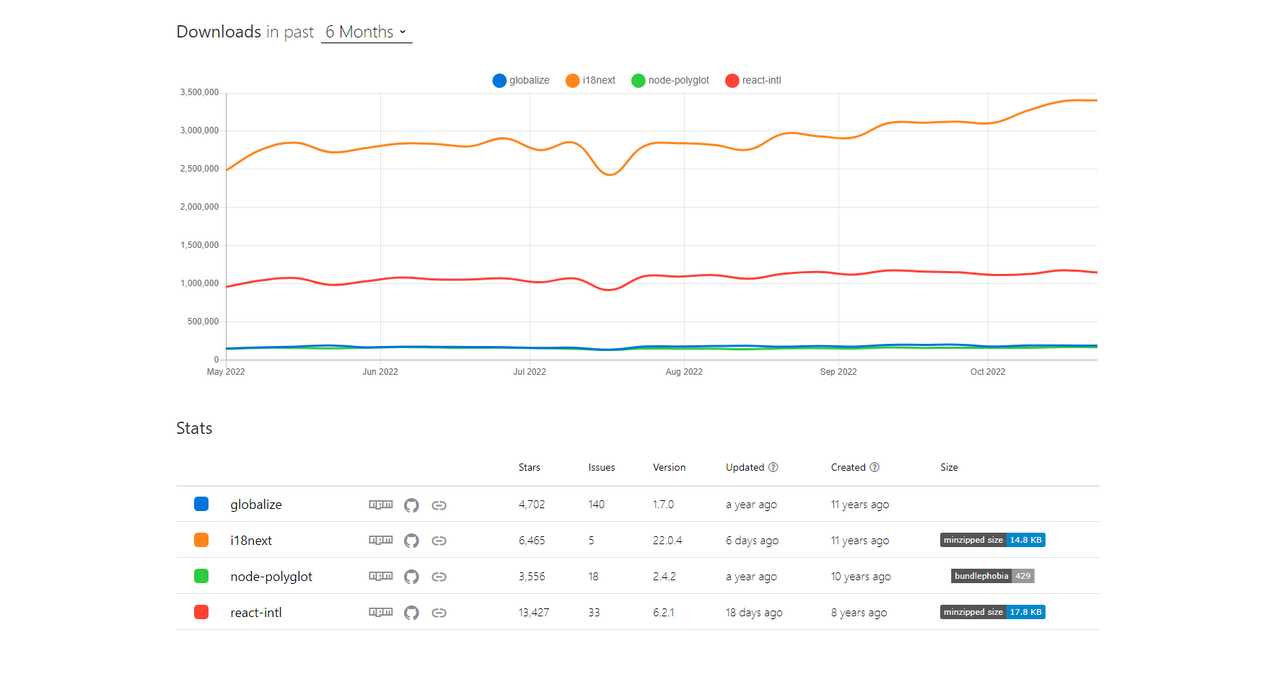Click the npm icon for react-intl
Viewport: 1280px width, 679px height.
381,612
